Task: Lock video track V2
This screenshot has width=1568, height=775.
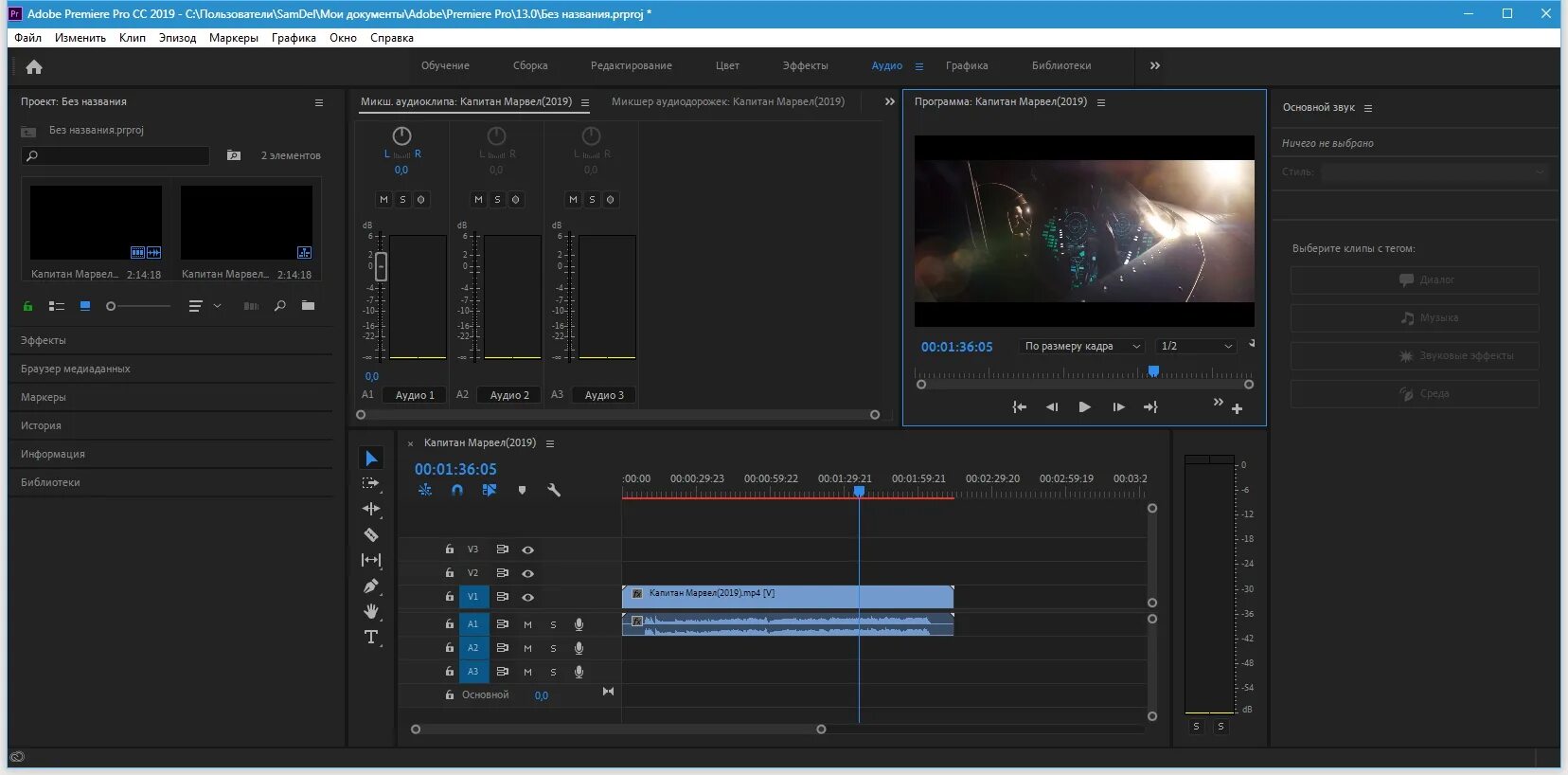Action: 450,573
